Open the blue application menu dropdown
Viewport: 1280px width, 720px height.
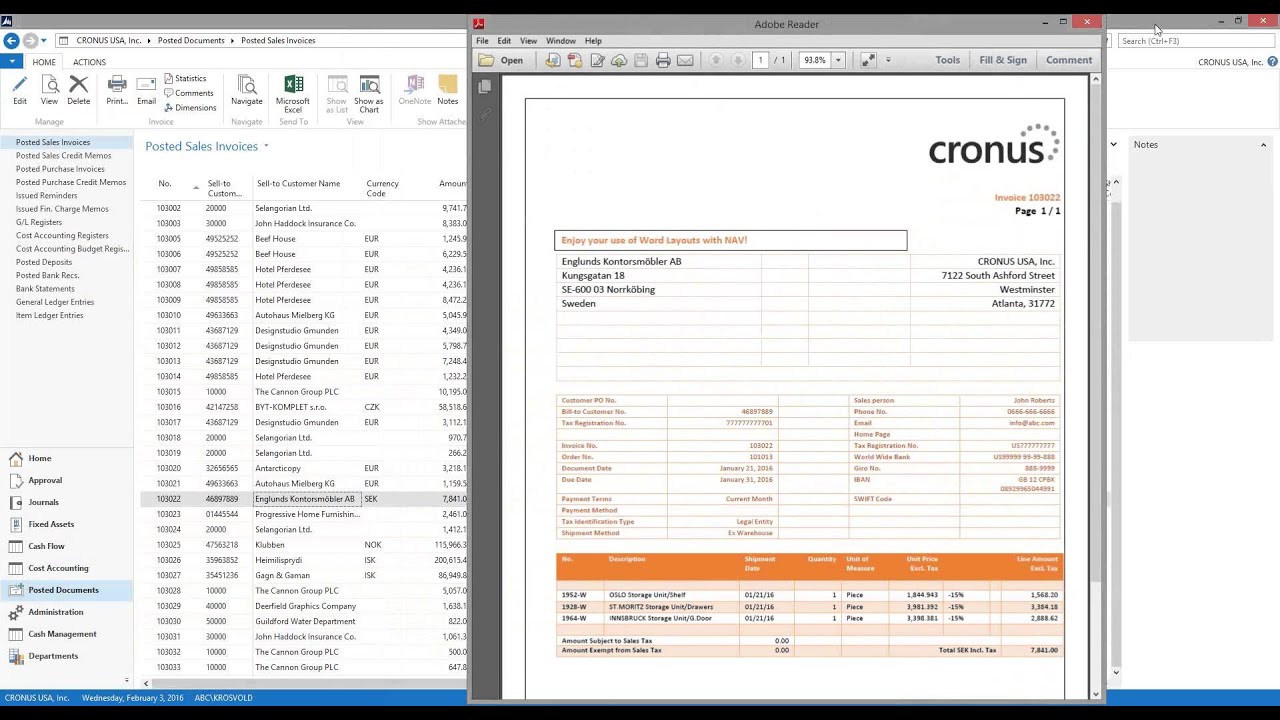coord(13,62)
